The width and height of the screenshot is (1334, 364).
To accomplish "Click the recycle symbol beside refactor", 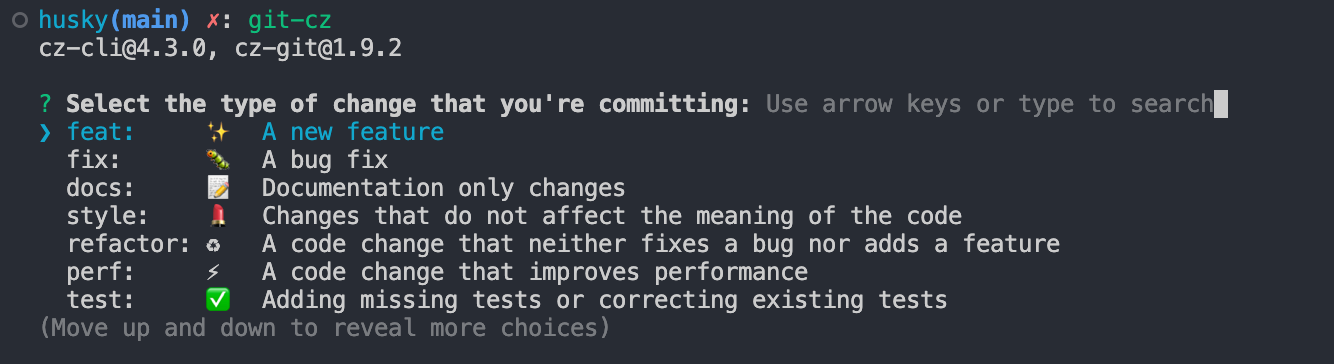I will coord(215,244).
